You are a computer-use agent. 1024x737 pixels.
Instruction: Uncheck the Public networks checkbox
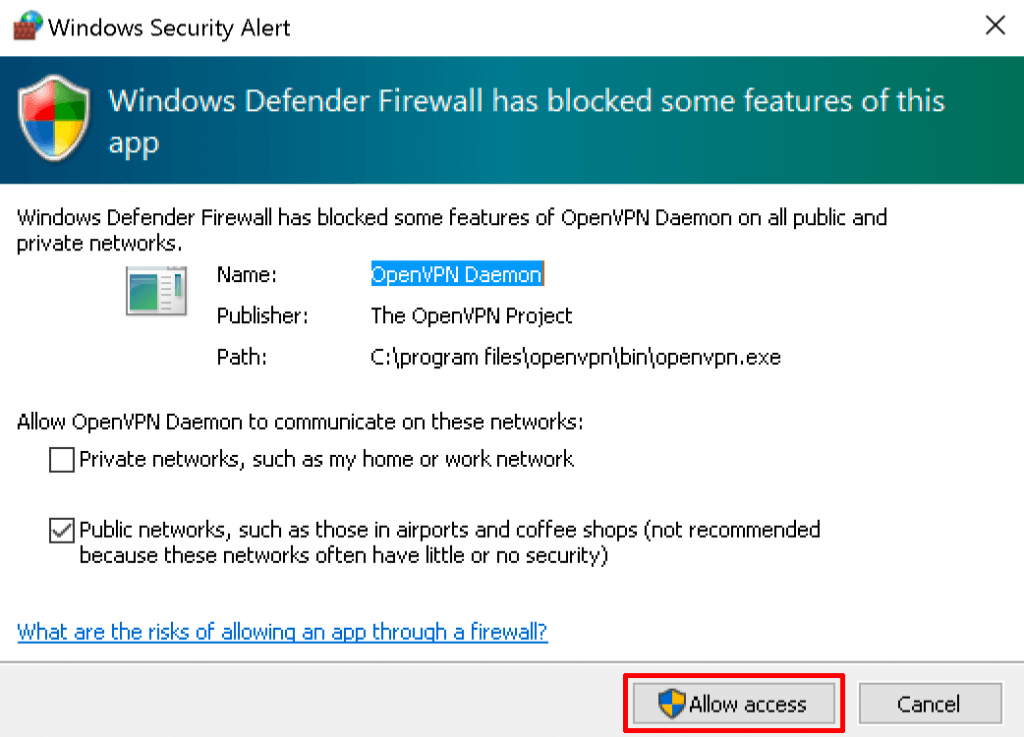[x=61, y=530]
